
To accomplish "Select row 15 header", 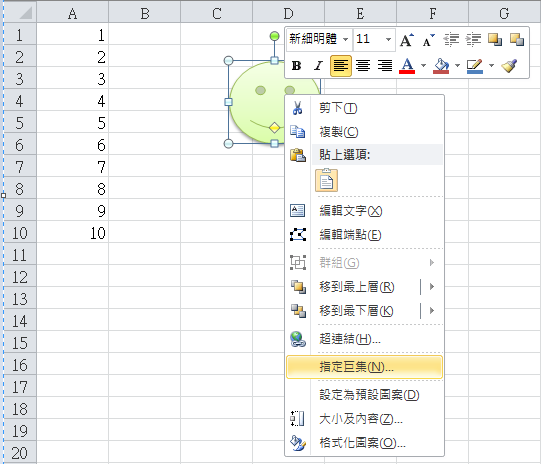I will (x=20, y=343).
